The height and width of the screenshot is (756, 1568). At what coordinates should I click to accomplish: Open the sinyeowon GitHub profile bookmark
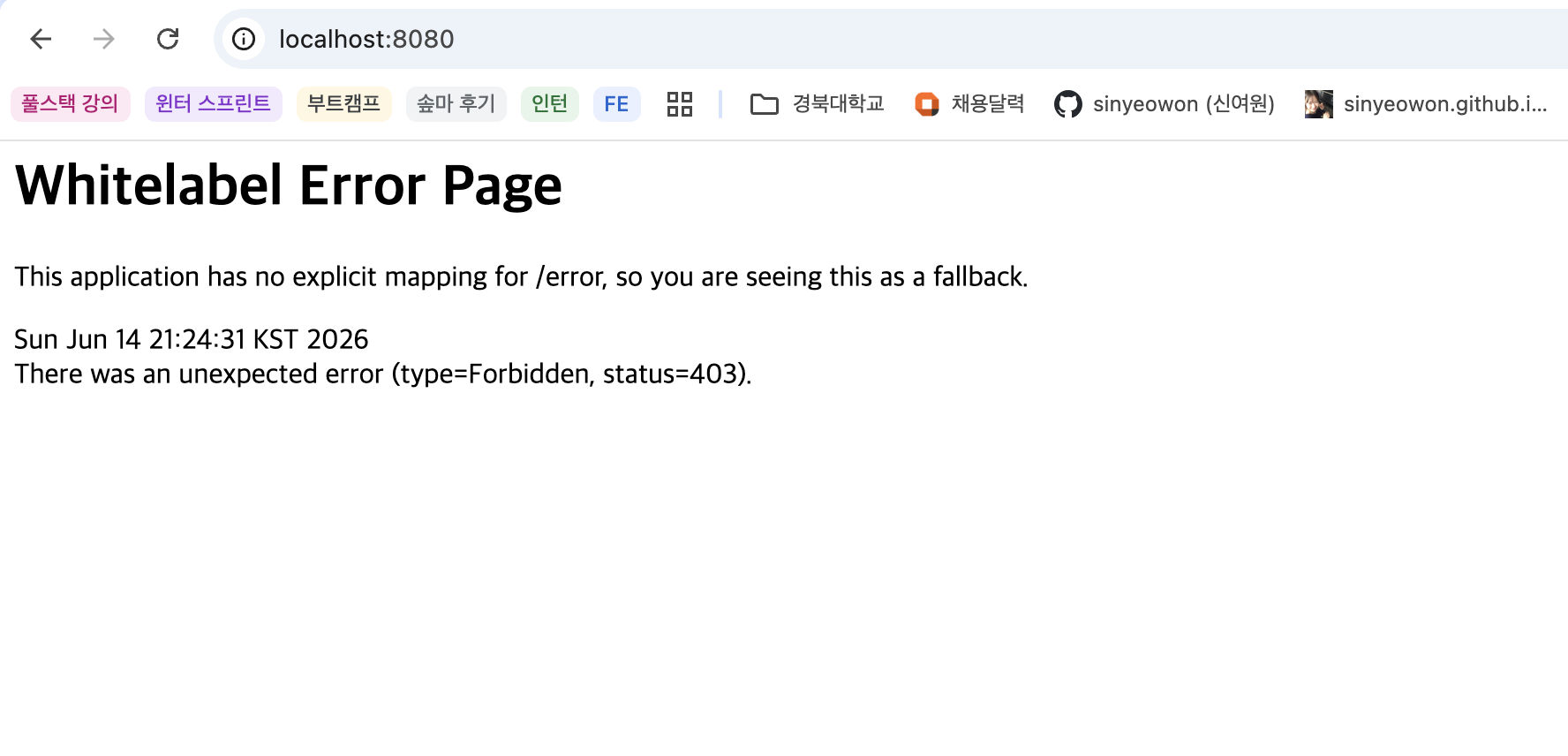tap(1165, 104)
